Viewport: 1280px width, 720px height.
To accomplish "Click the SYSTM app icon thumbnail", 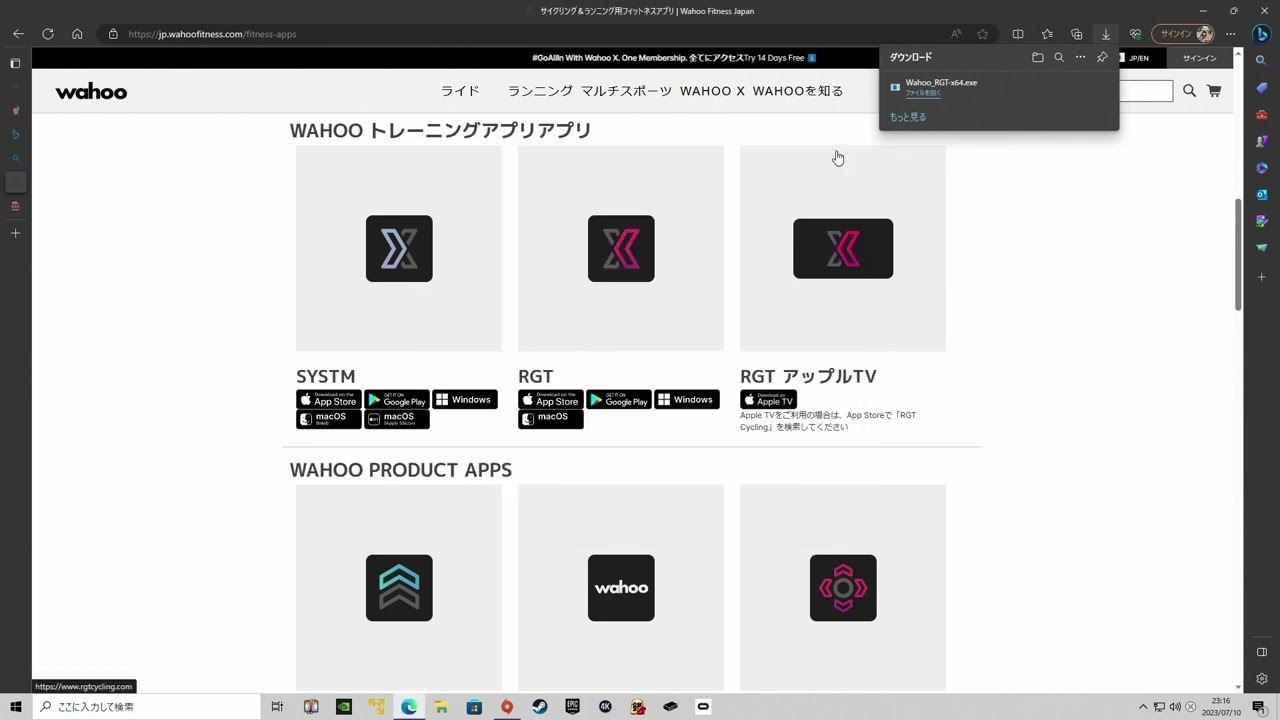I will pos(399,248).
